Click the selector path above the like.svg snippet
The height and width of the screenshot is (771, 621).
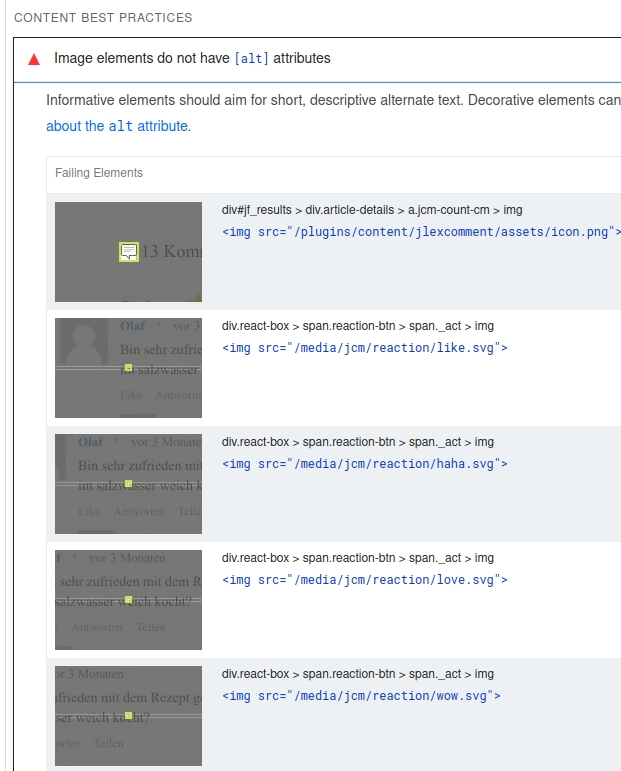pos(357,326)
